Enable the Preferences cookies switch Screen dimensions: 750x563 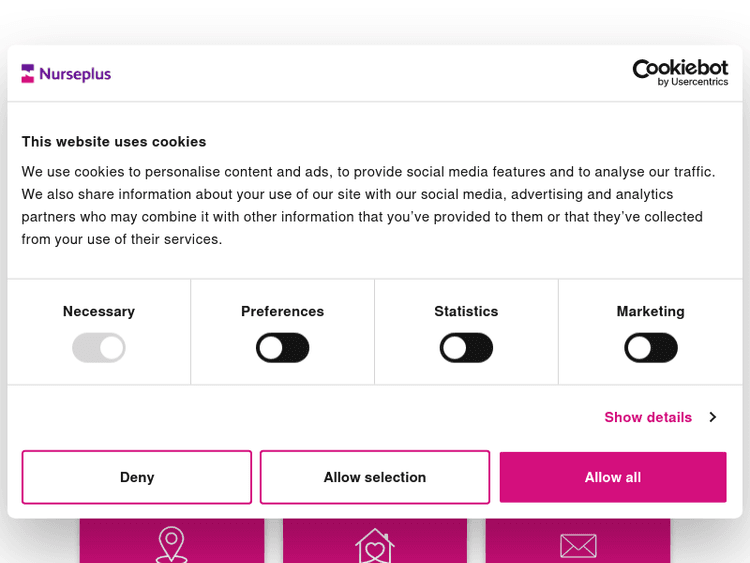click(x=283, y=348)
